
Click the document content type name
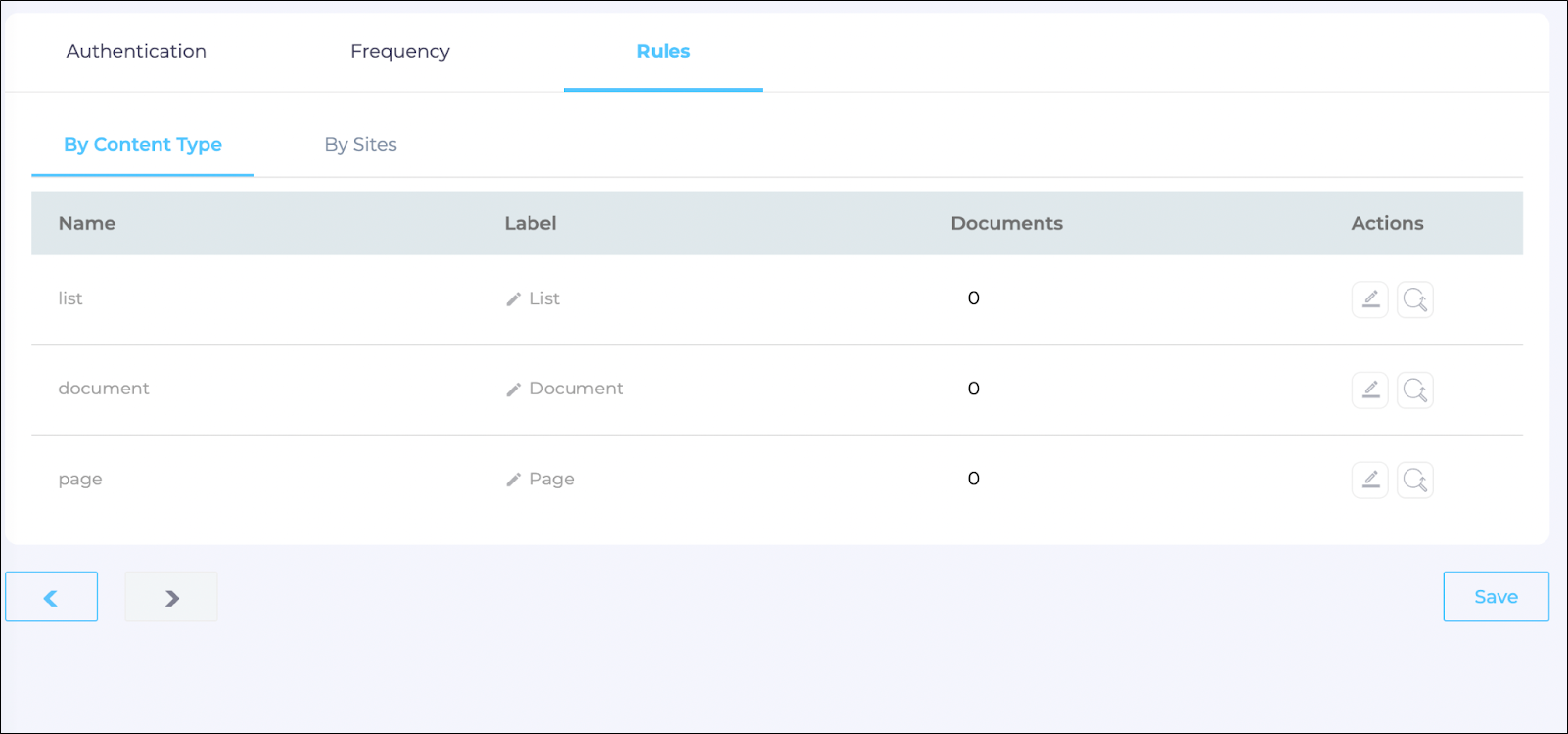[x=104, y=389]
